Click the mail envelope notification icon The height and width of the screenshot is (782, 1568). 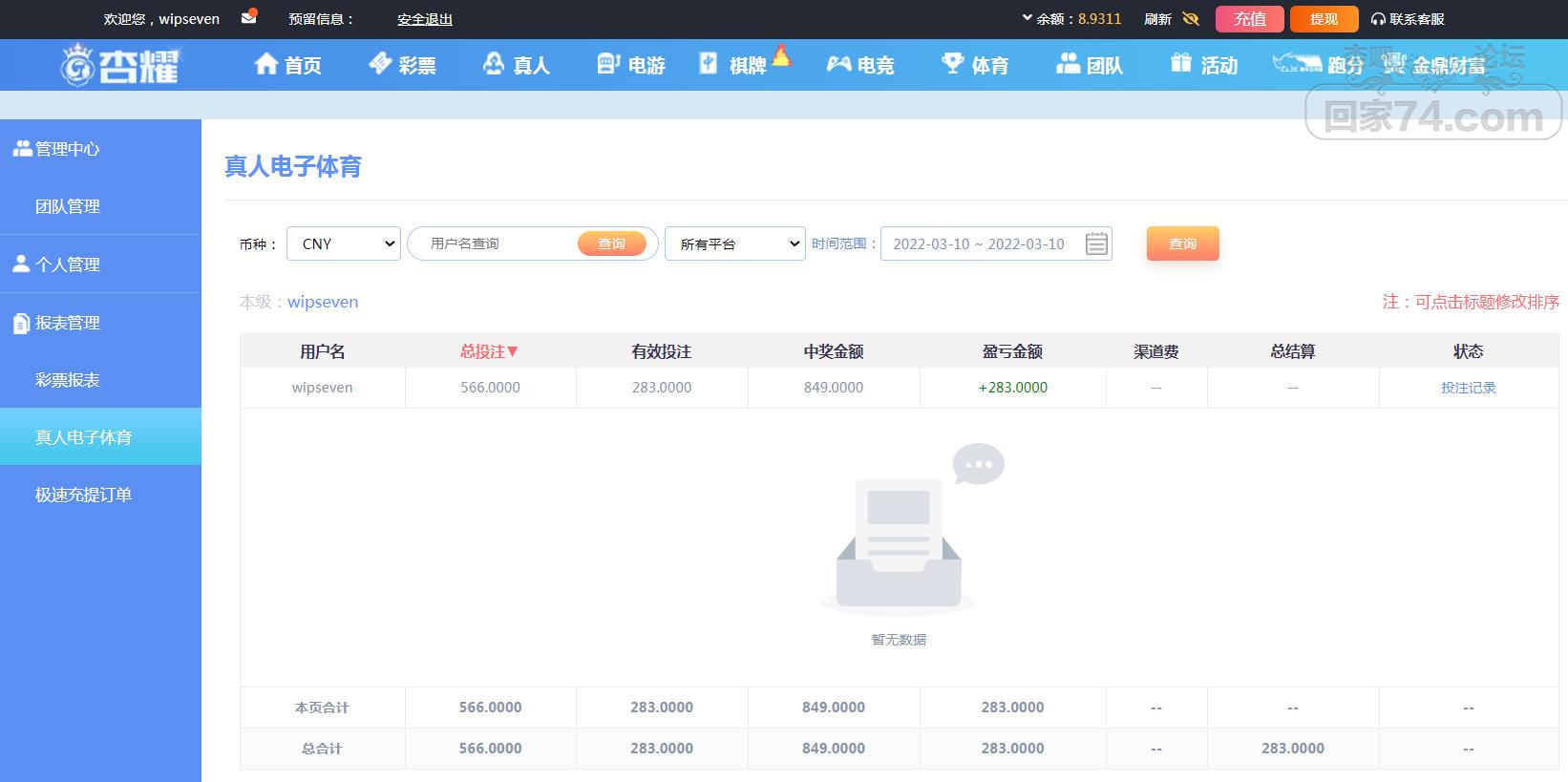pos(249,17)
